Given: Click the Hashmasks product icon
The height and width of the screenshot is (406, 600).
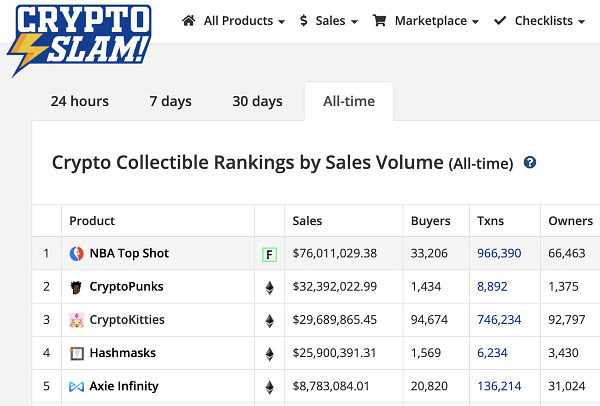Looking at the screenshot, I should (77, 353).
